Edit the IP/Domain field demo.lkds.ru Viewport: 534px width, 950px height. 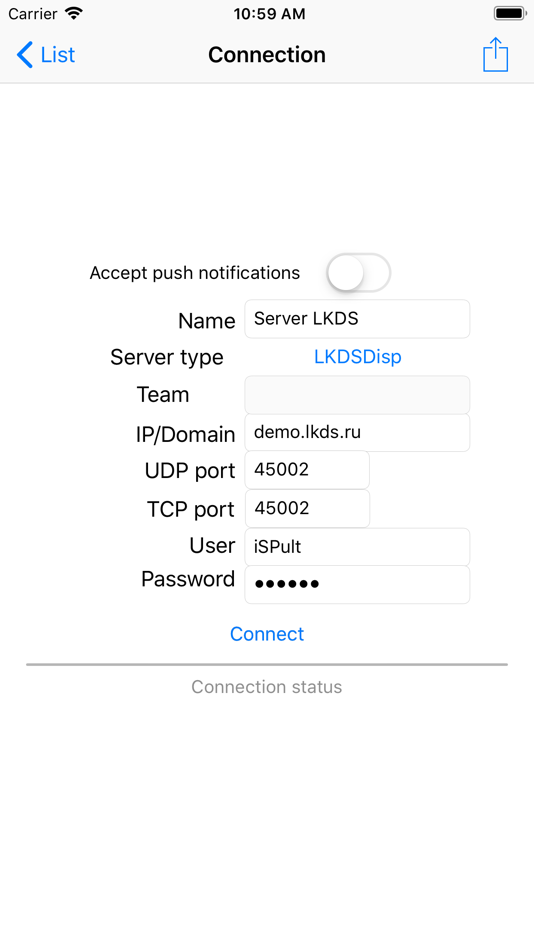pos(357,433)
